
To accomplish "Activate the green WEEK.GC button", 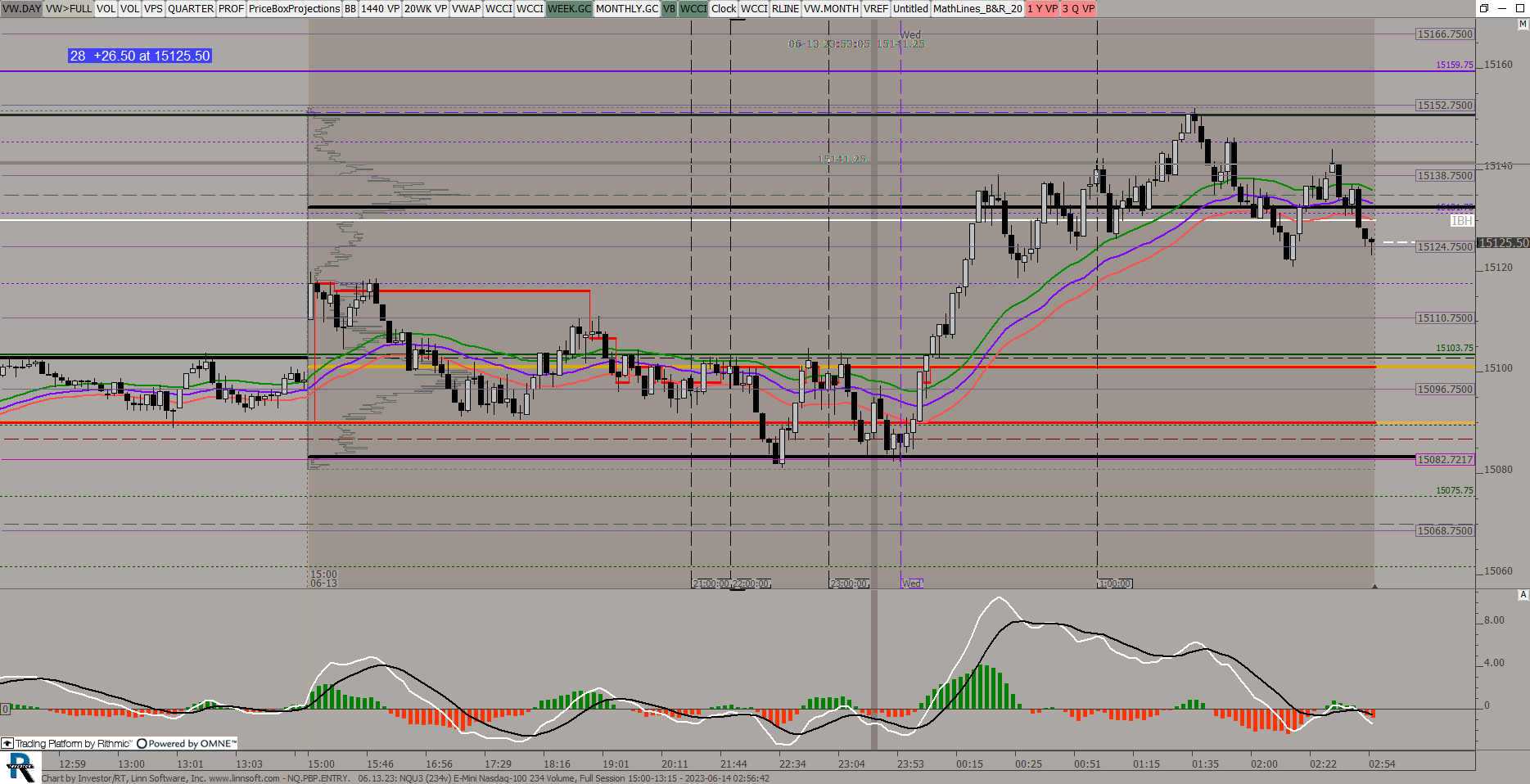I will tap(569, 8).
